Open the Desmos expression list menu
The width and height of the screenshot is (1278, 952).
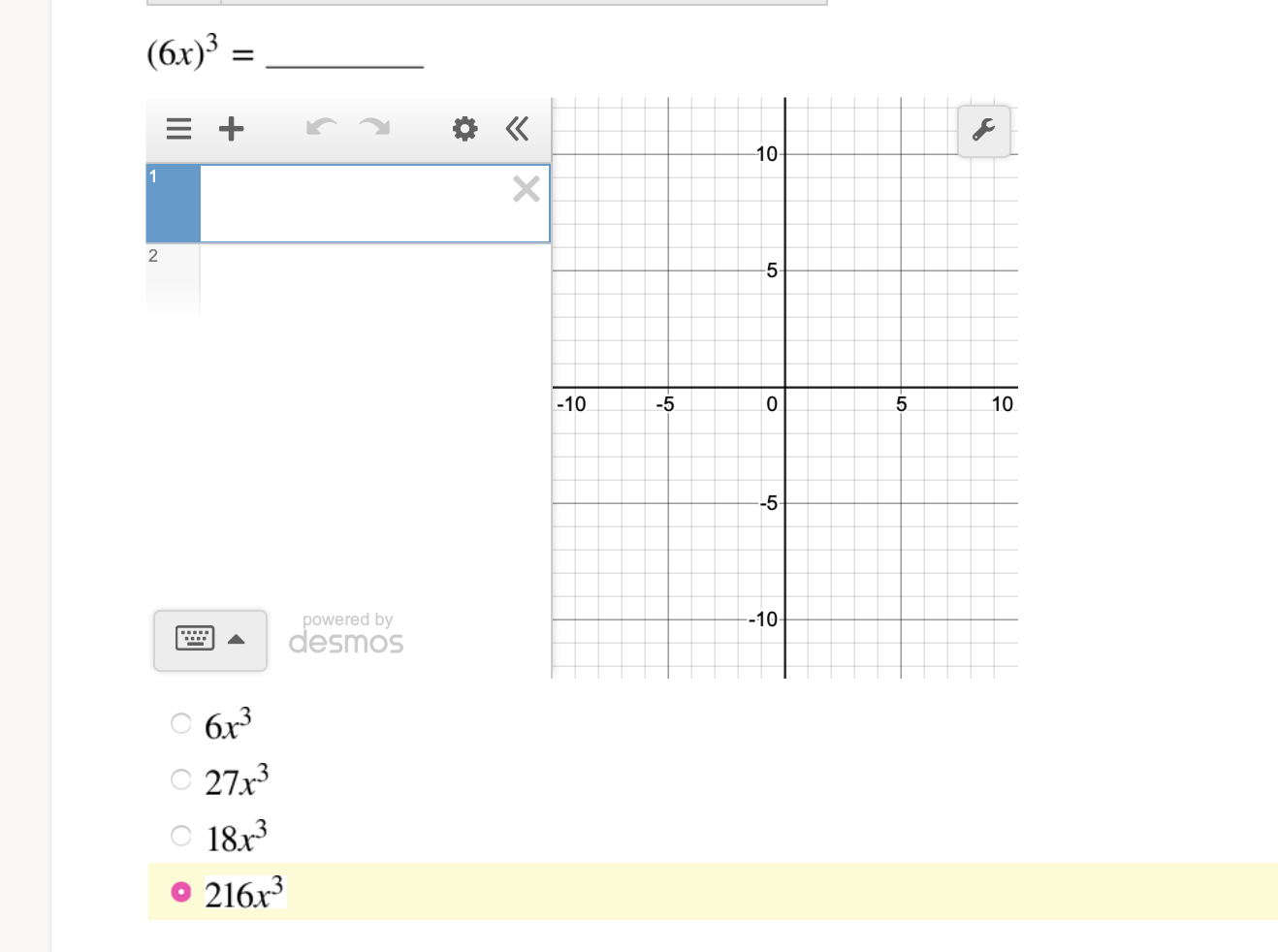click(178, 129)
